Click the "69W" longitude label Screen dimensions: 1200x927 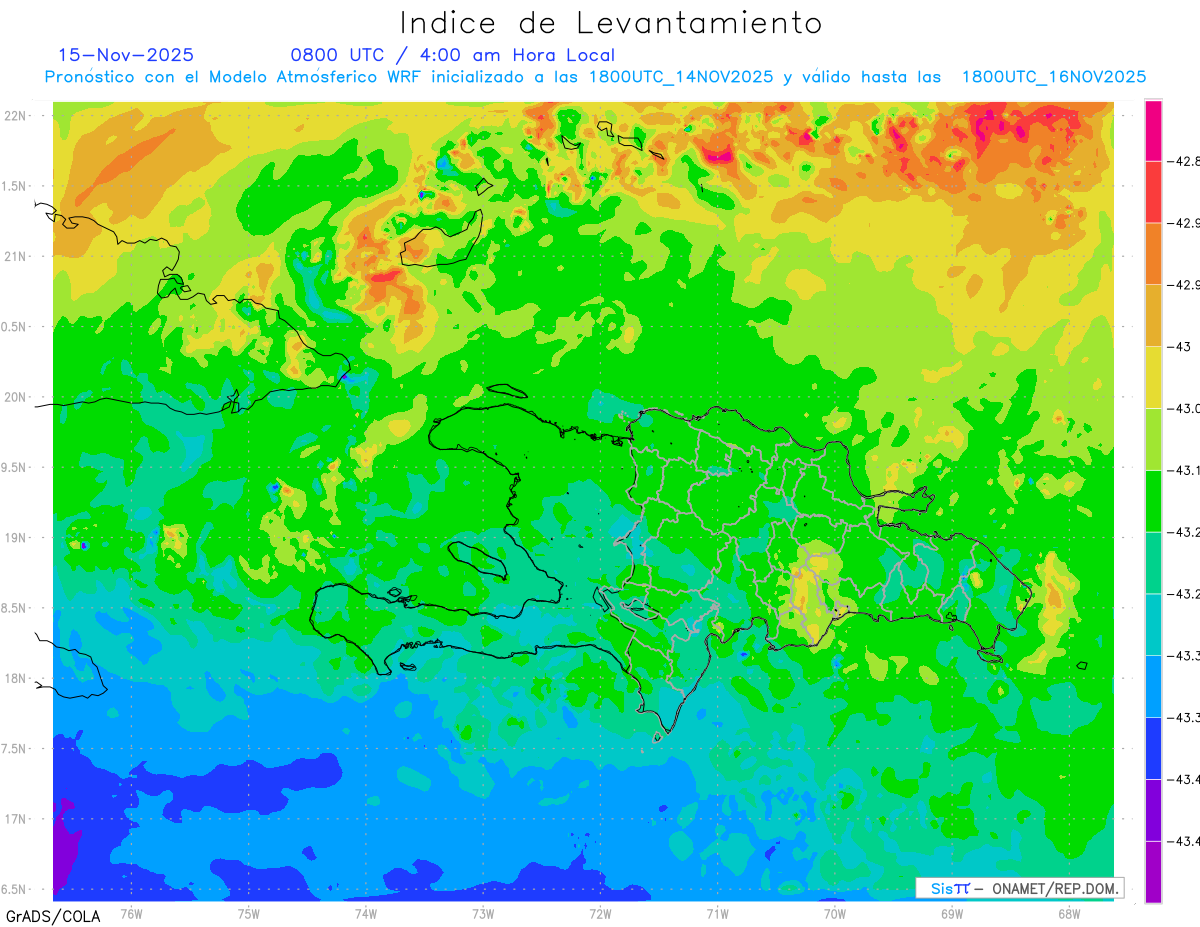click(x=951, y=914)
